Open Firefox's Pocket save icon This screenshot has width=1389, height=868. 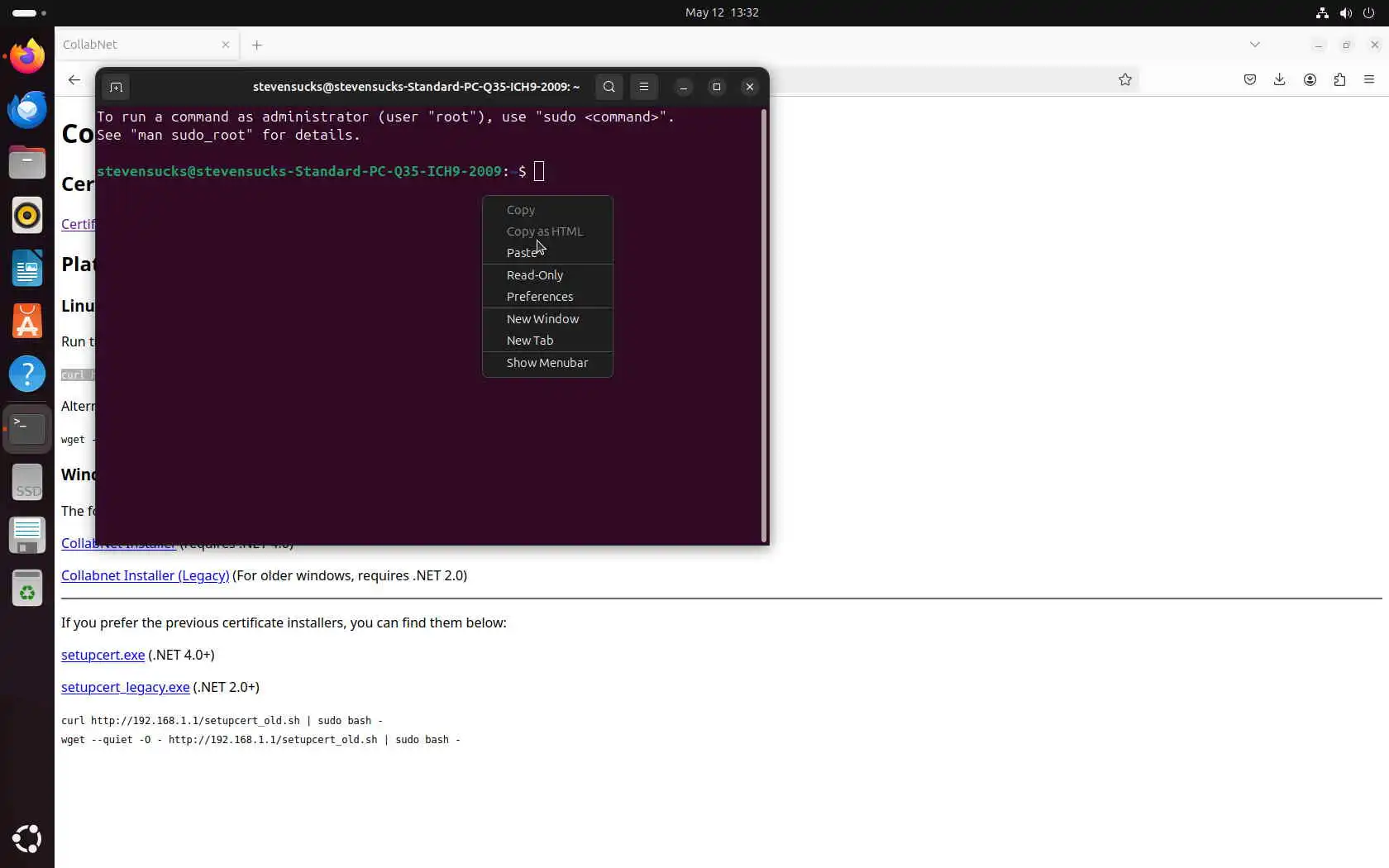tap(1250, 79)
